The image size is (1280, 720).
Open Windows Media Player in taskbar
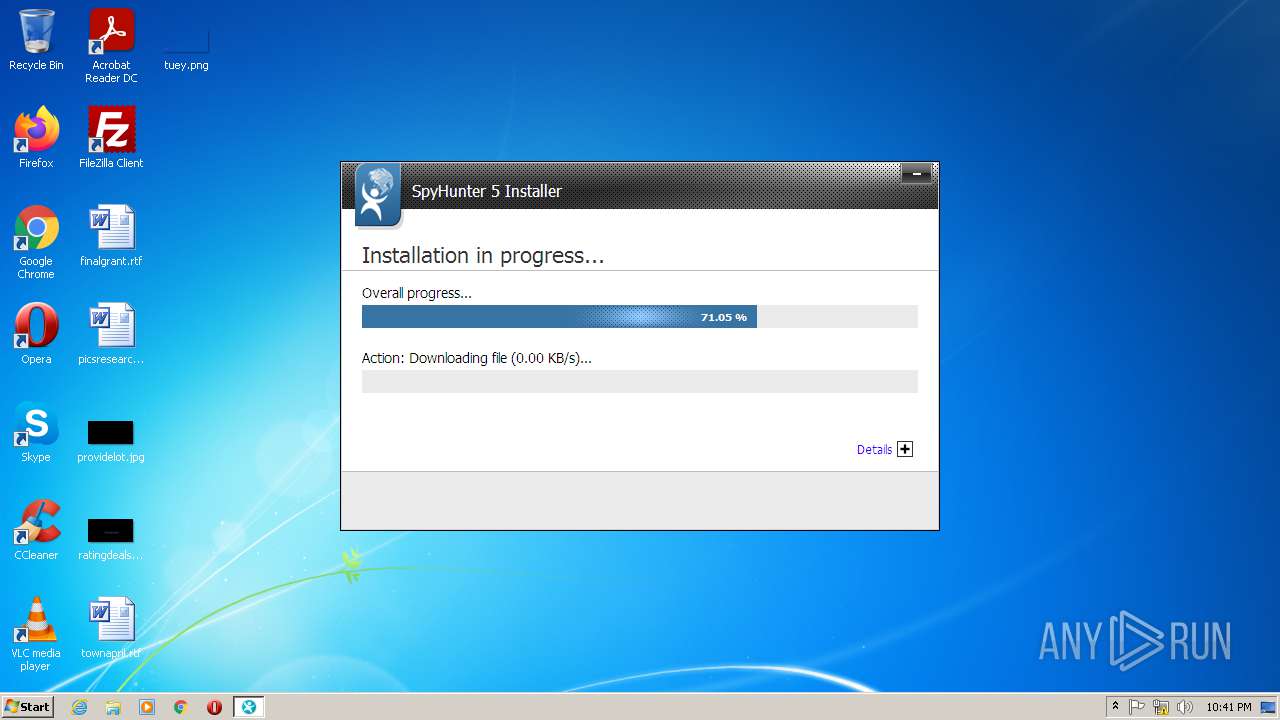coord(147,707)
